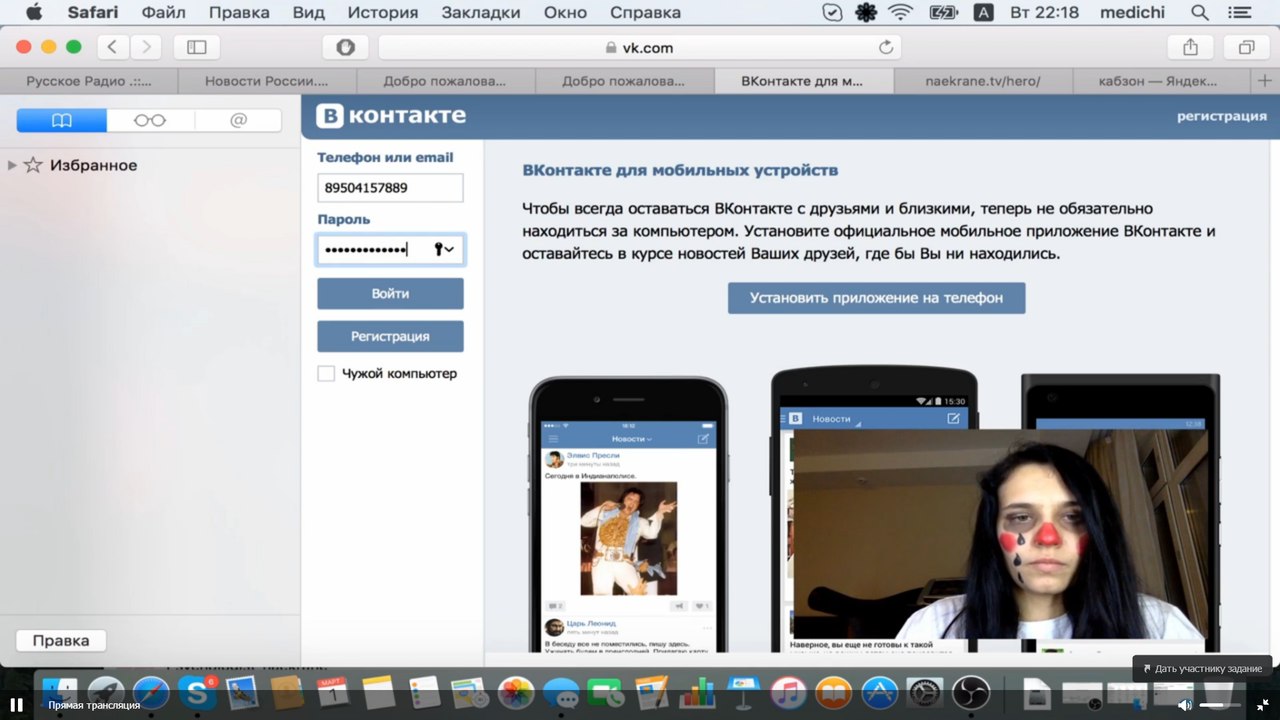
Task: Open iTunes music icon in the Dock
Action: tap(788, 692)
